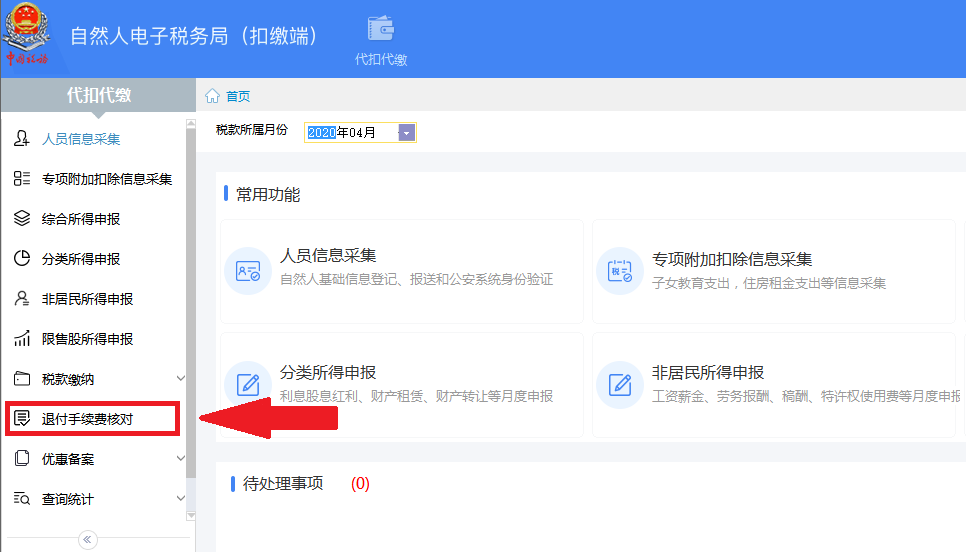The image size is (966, 552).
Task: Go to the 首页 breadcrumb link
Action: pos(238,96)
